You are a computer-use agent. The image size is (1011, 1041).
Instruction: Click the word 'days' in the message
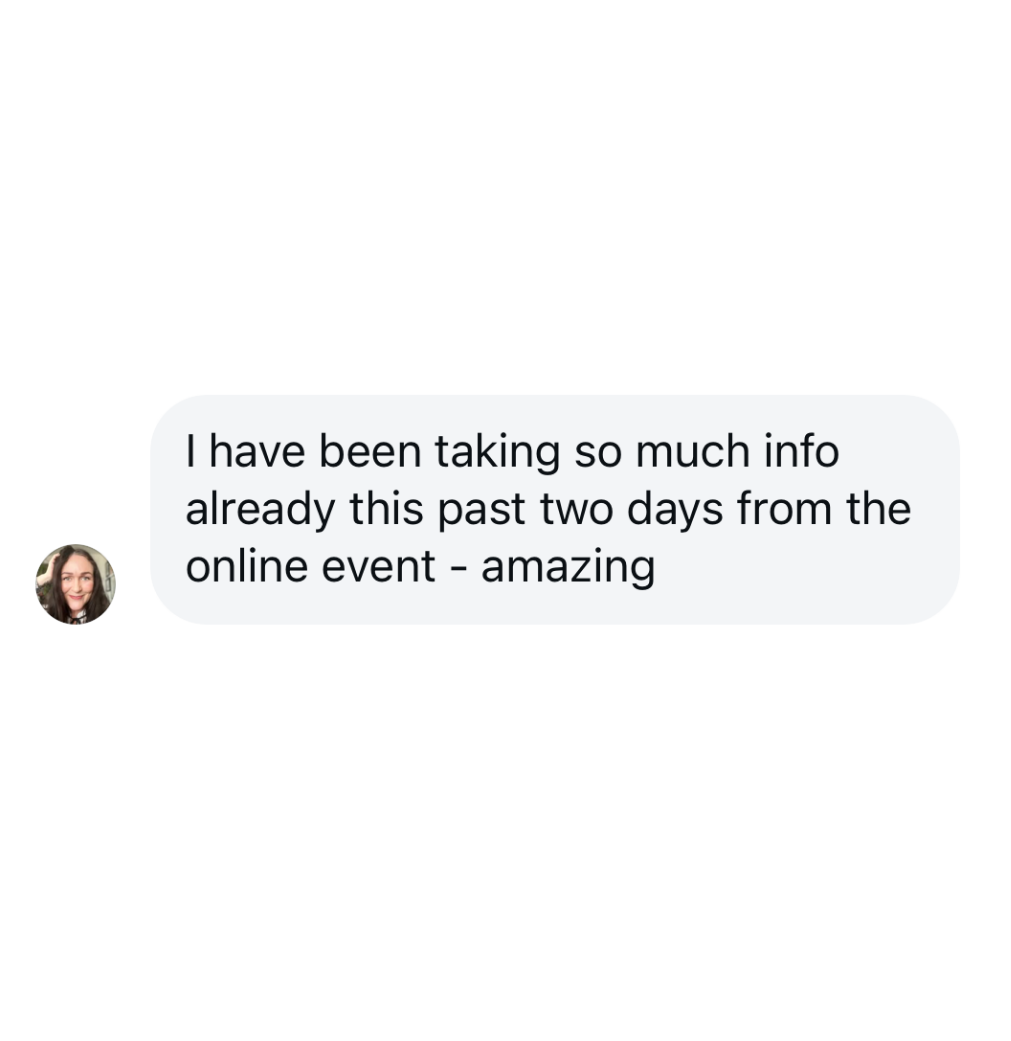[674, 511]
